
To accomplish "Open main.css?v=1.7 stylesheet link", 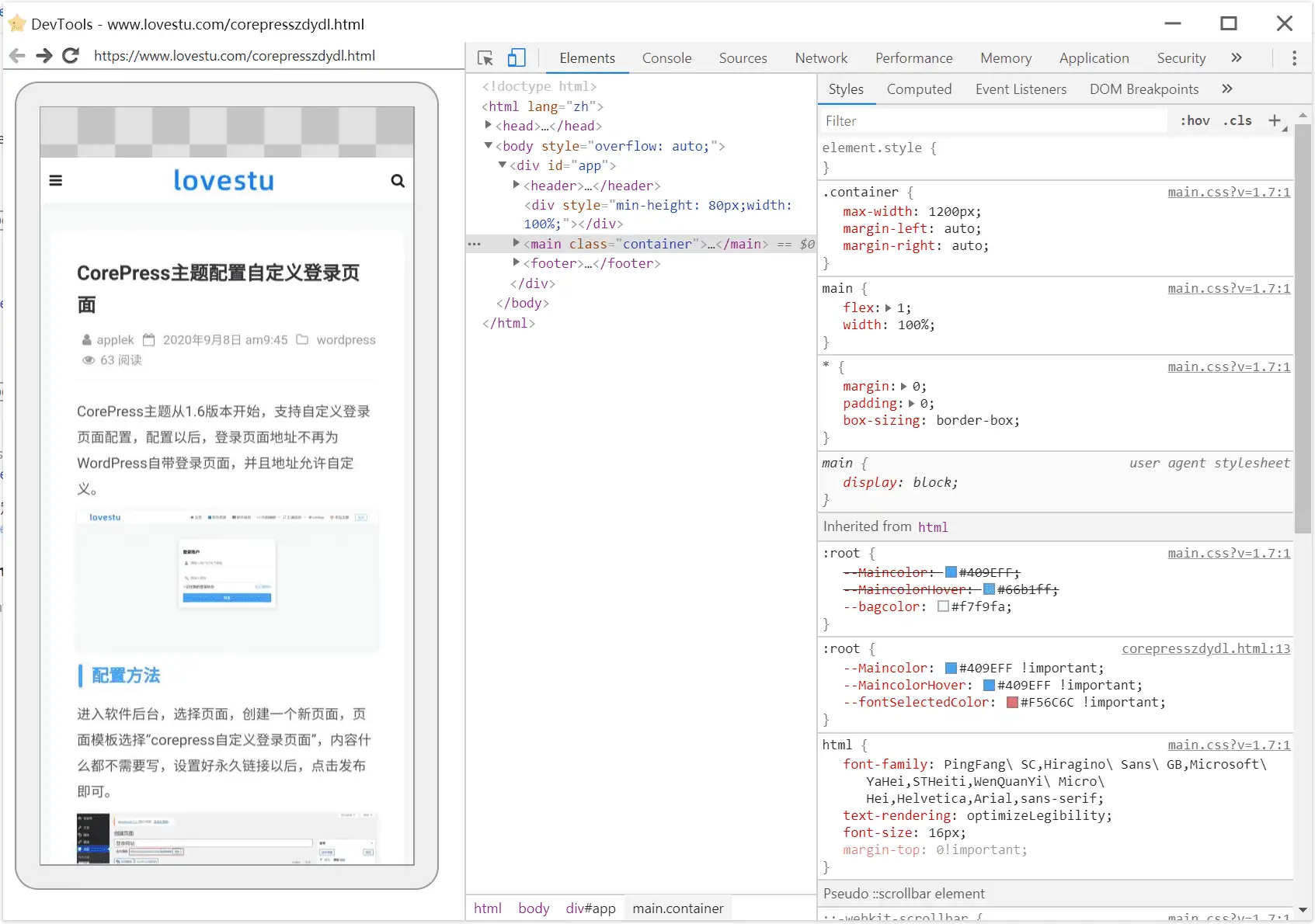I will pos(1228,192).
